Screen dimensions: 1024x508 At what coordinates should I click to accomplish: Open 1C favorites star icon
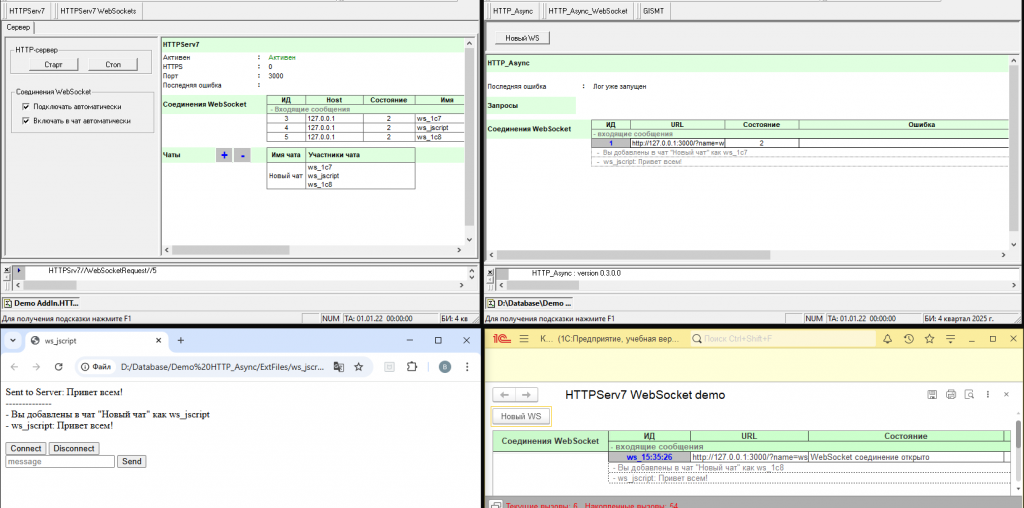click(x=929, y=339)
